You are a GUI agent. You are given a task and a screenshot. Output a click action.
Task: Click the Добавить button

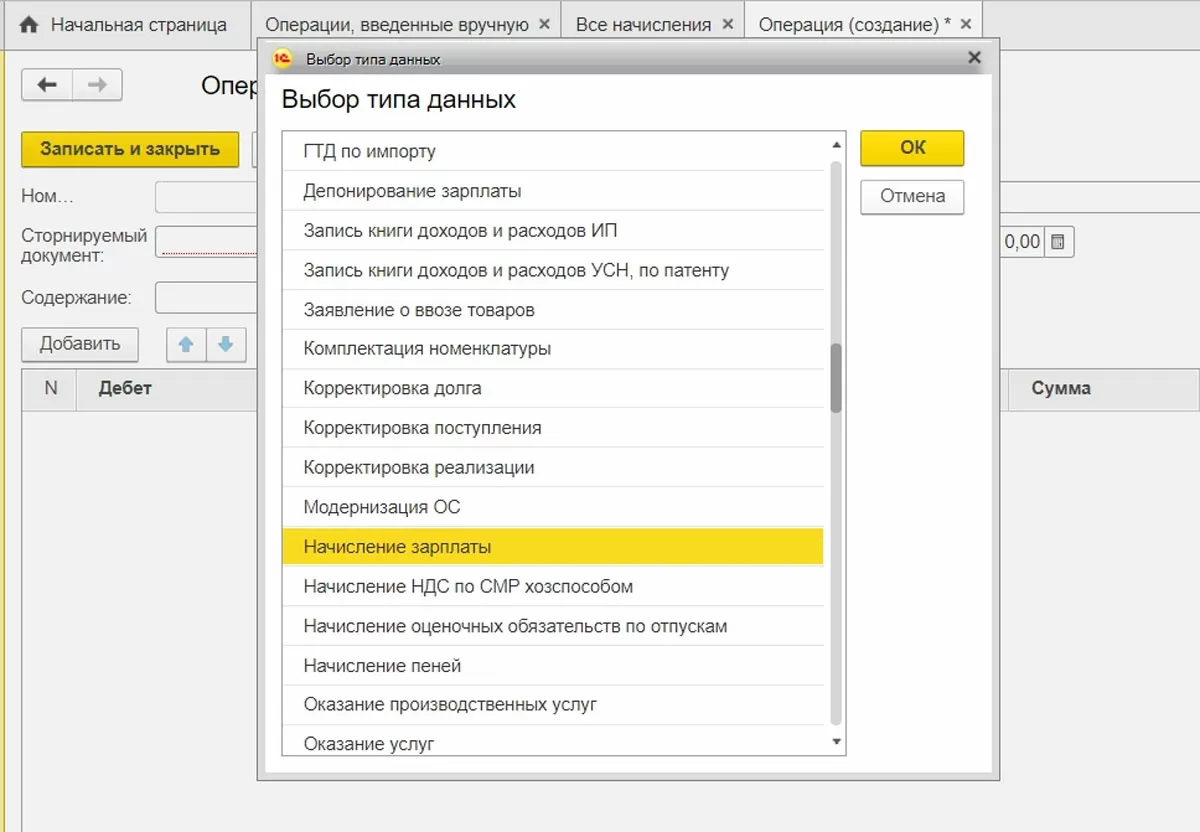pos(80,344)
